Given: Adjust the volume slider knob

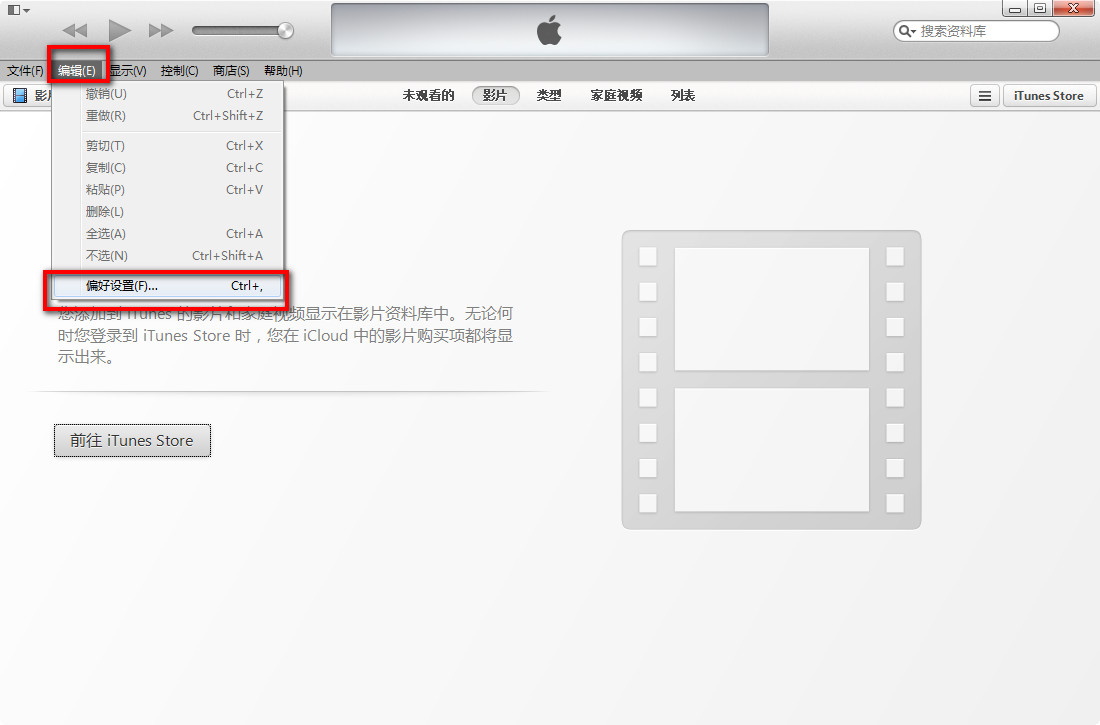Looking at the screenshot, I should point(287,30).
